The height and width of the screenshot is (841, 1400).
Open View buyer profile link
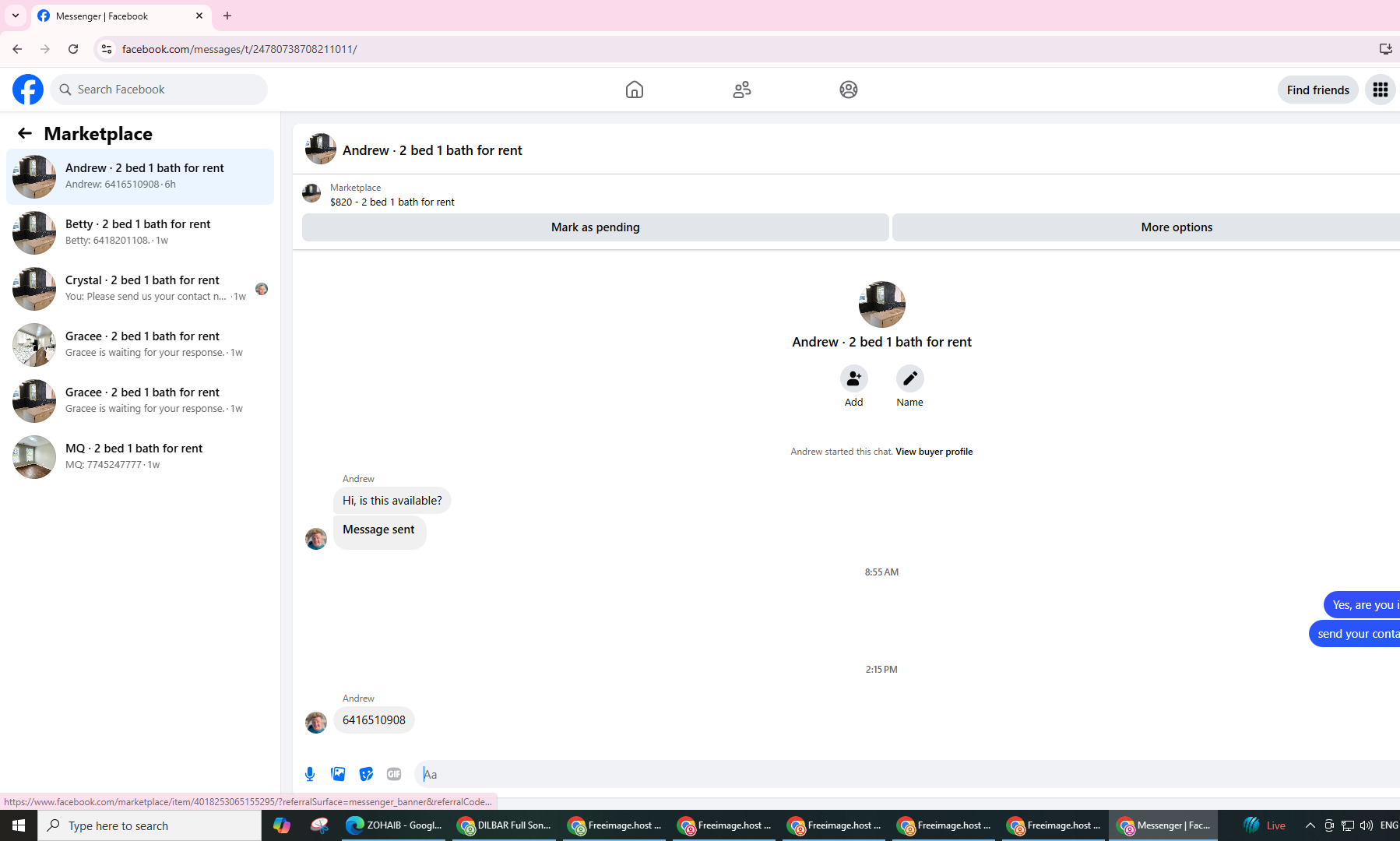click(x=934, y=452)
